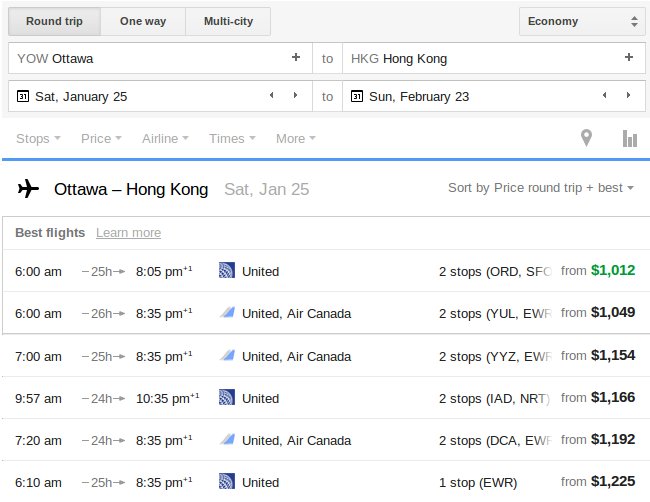The image size is (650, 502).
Task: Follow the Learn more link
Action: (128, 233)
